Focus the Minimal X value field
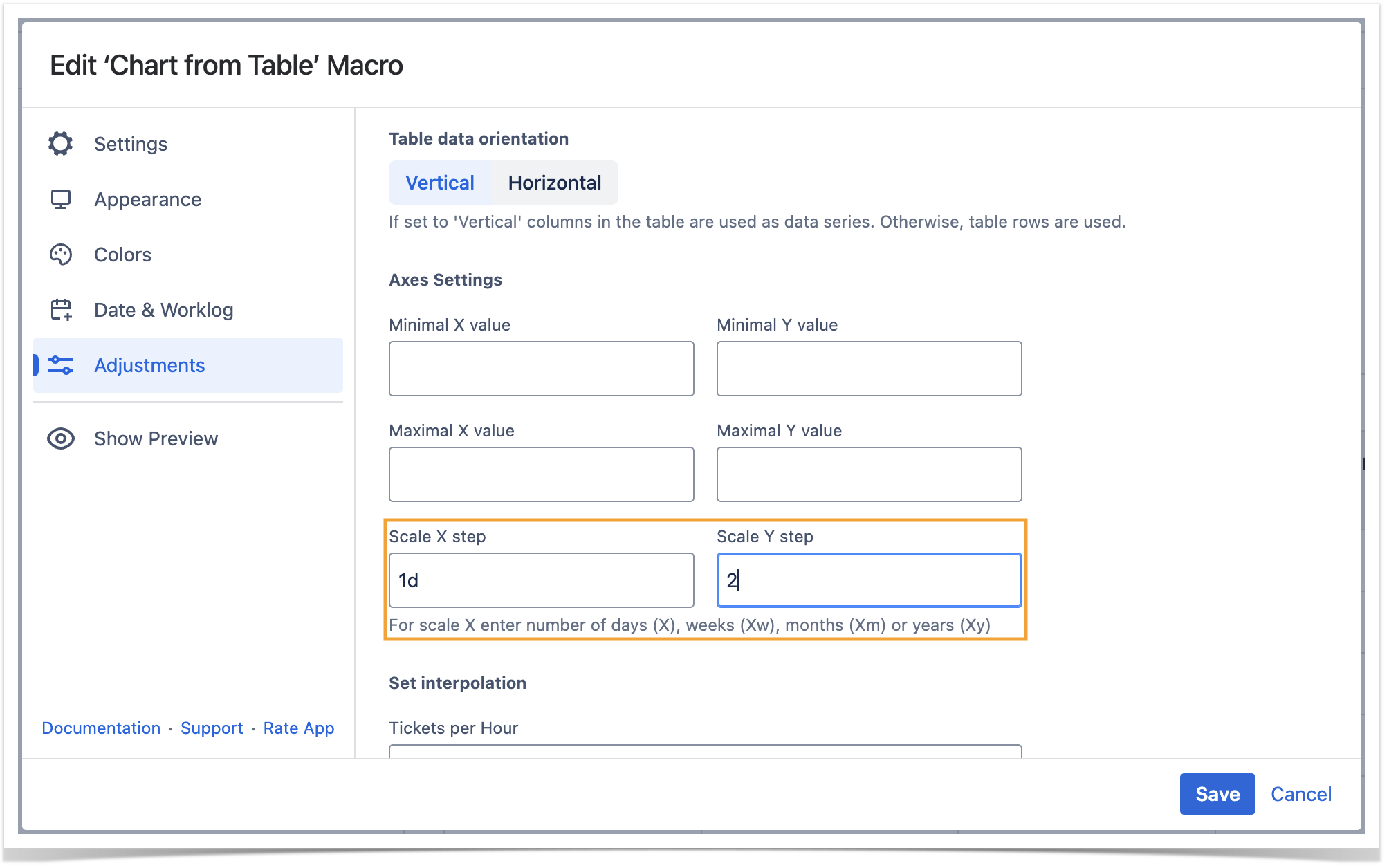The image size is (1389, 868). (541, 369)
